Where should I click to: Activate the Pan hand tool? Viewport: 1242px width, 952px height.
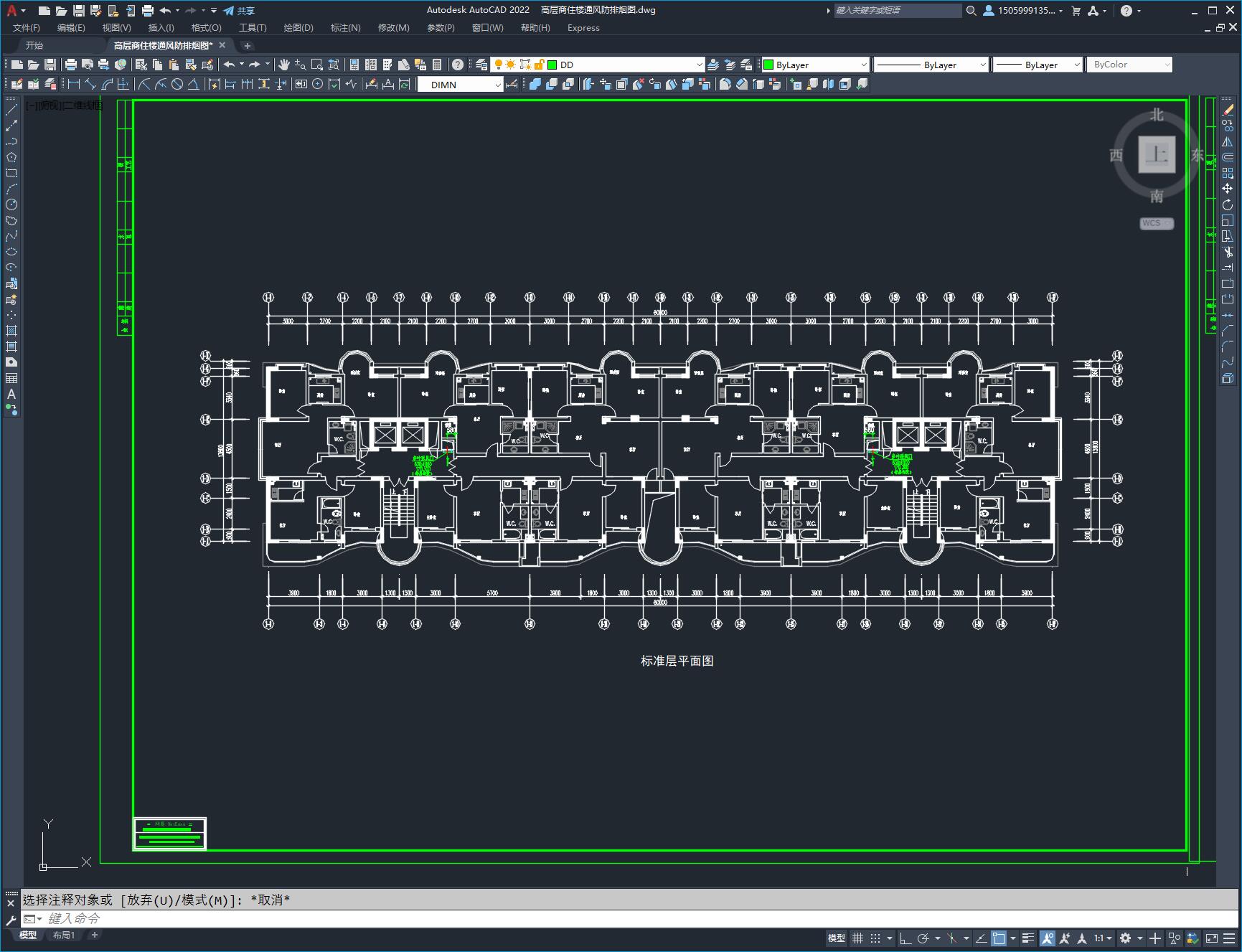(x=284, y=65)
